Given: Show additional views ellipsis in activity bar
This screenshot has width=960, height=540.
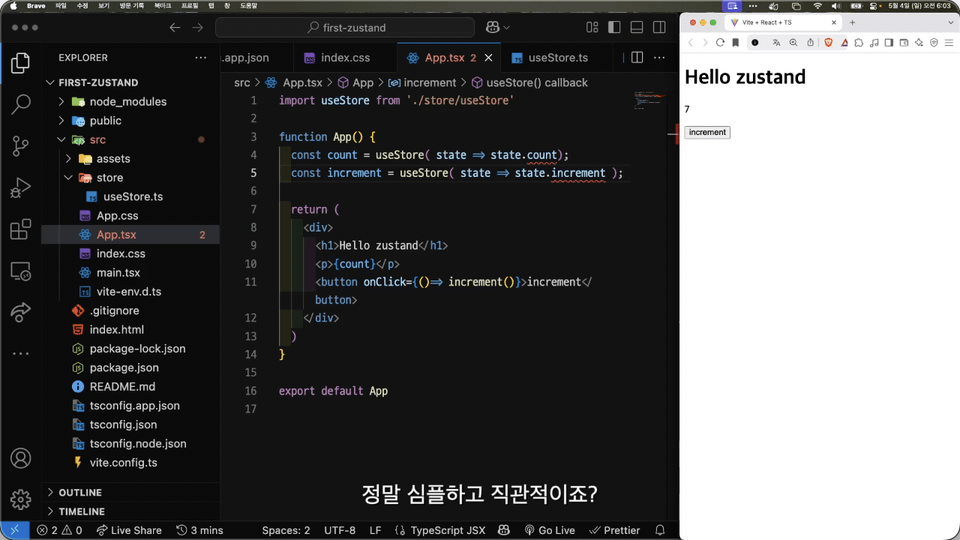Looking at the screenshot, I should 20,353.
